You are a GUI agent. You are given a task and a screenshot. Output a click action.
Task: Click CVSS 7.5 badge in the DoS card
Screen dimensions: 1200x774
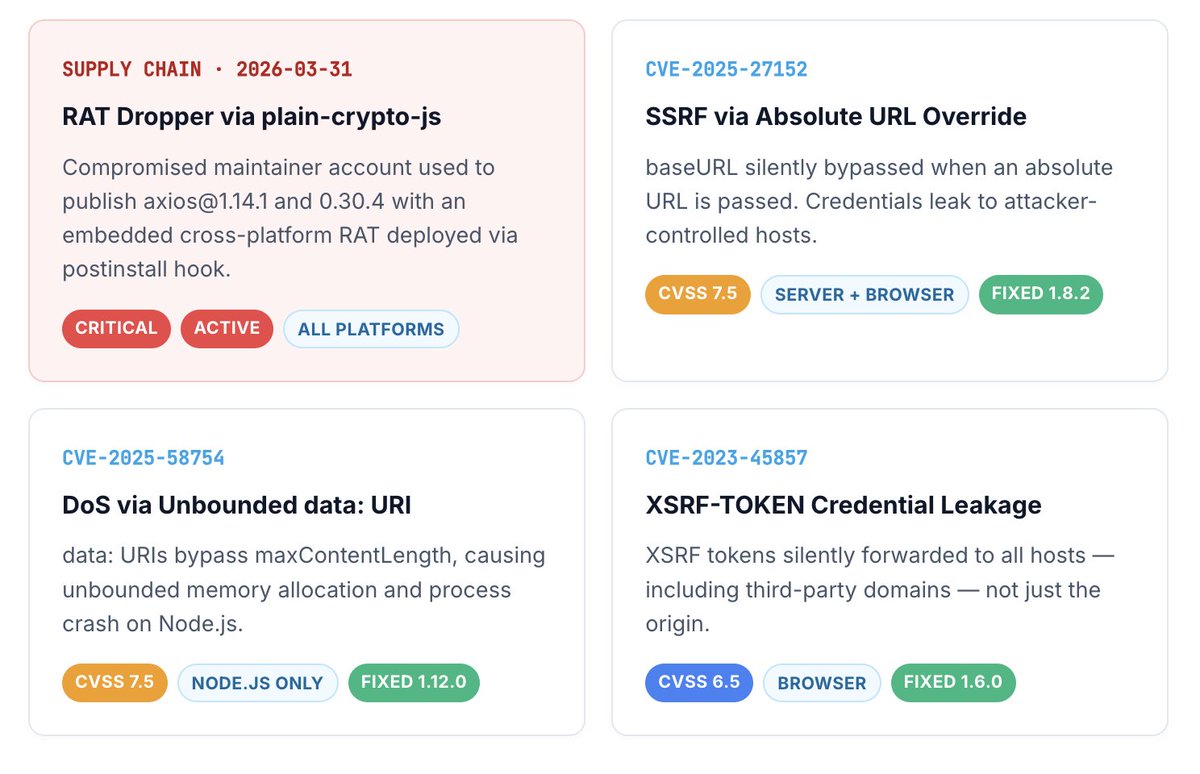coord(115,683)
